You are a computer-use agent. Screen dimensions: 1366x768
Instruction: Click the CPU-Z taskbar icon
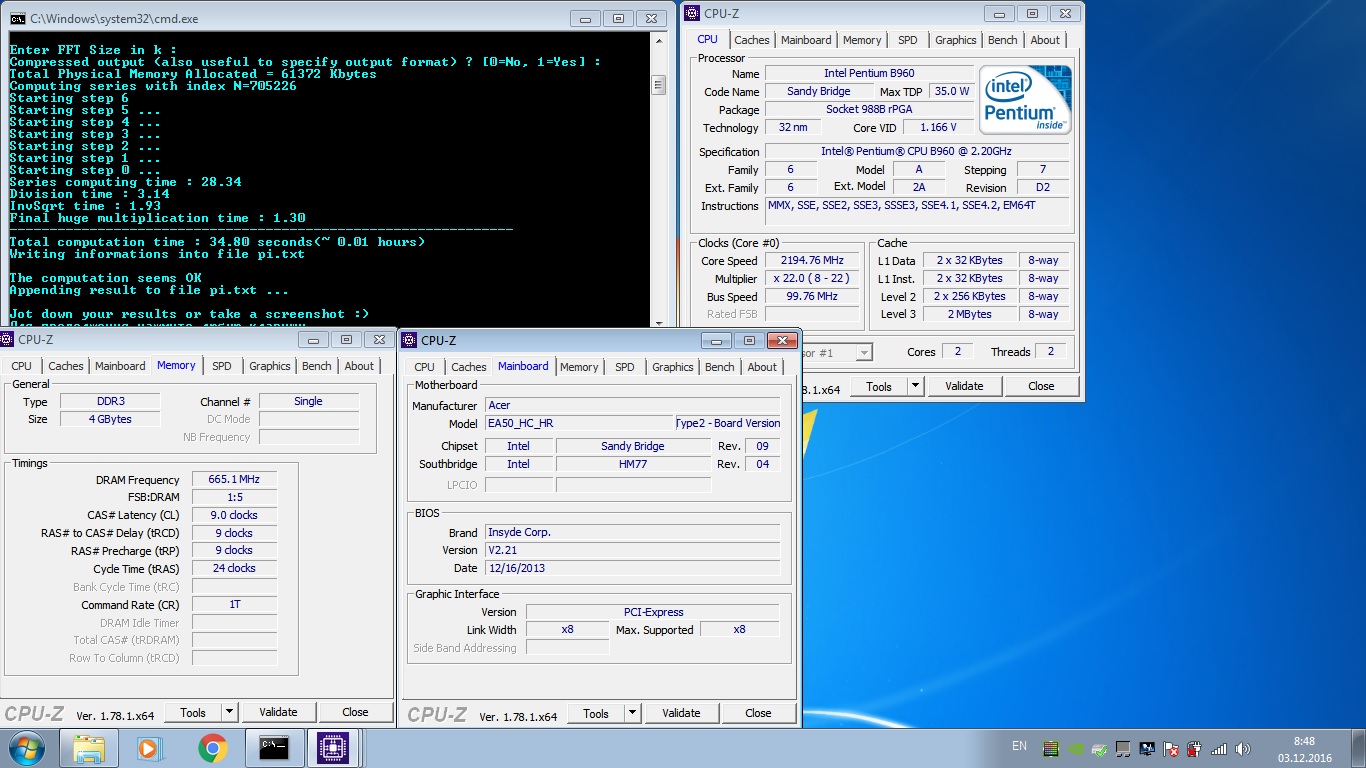pyautogui.click(x=331, y=748)
